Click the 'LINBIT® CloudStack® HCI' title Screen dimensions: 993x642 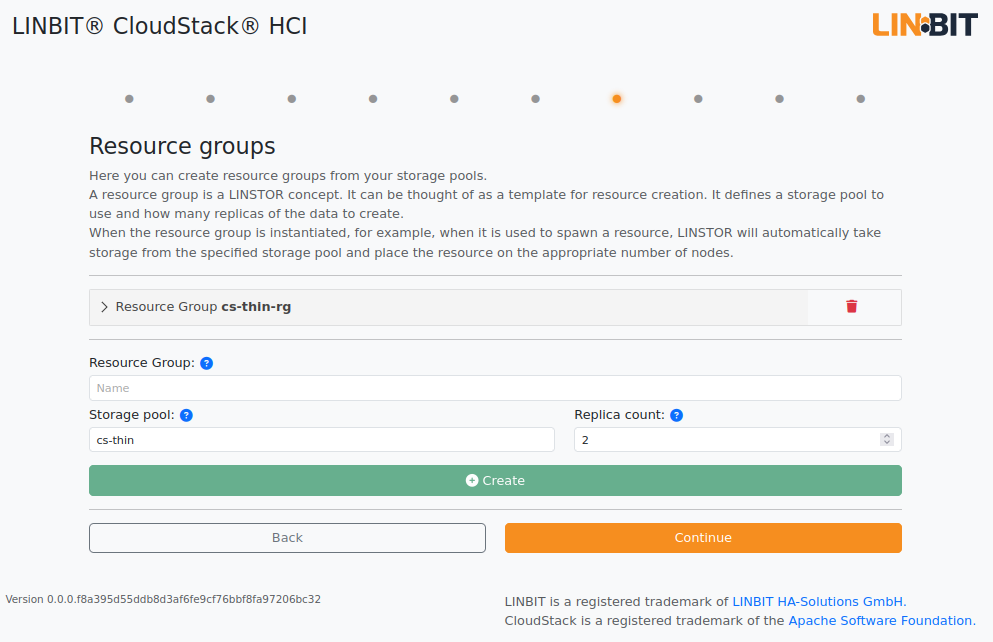pos(160,26)
